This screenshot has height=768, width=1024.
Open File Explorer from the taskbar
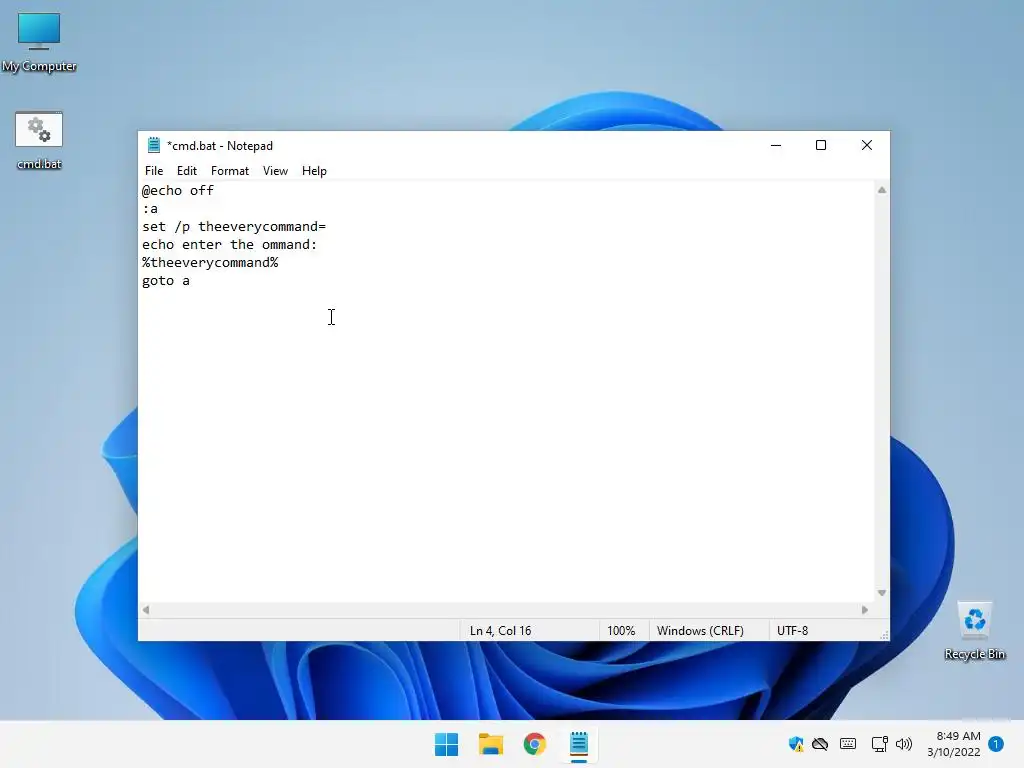[x=490, y=744]
